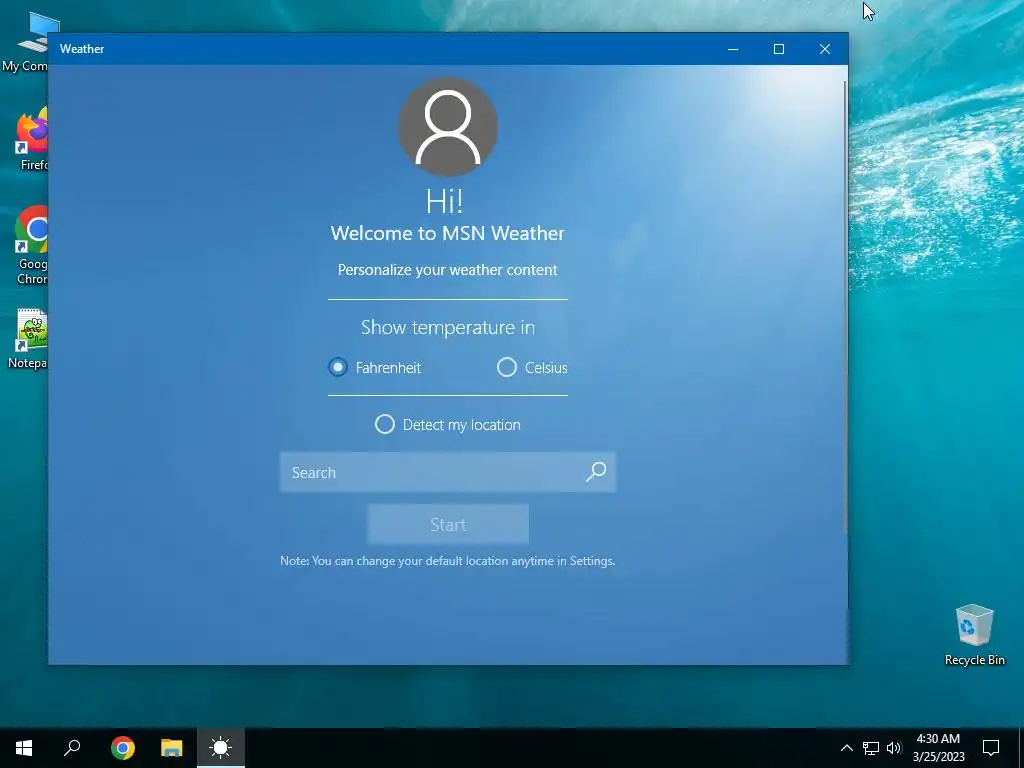
Task: Click the Weather window vertical scrollbar
Action: (846, 307)
